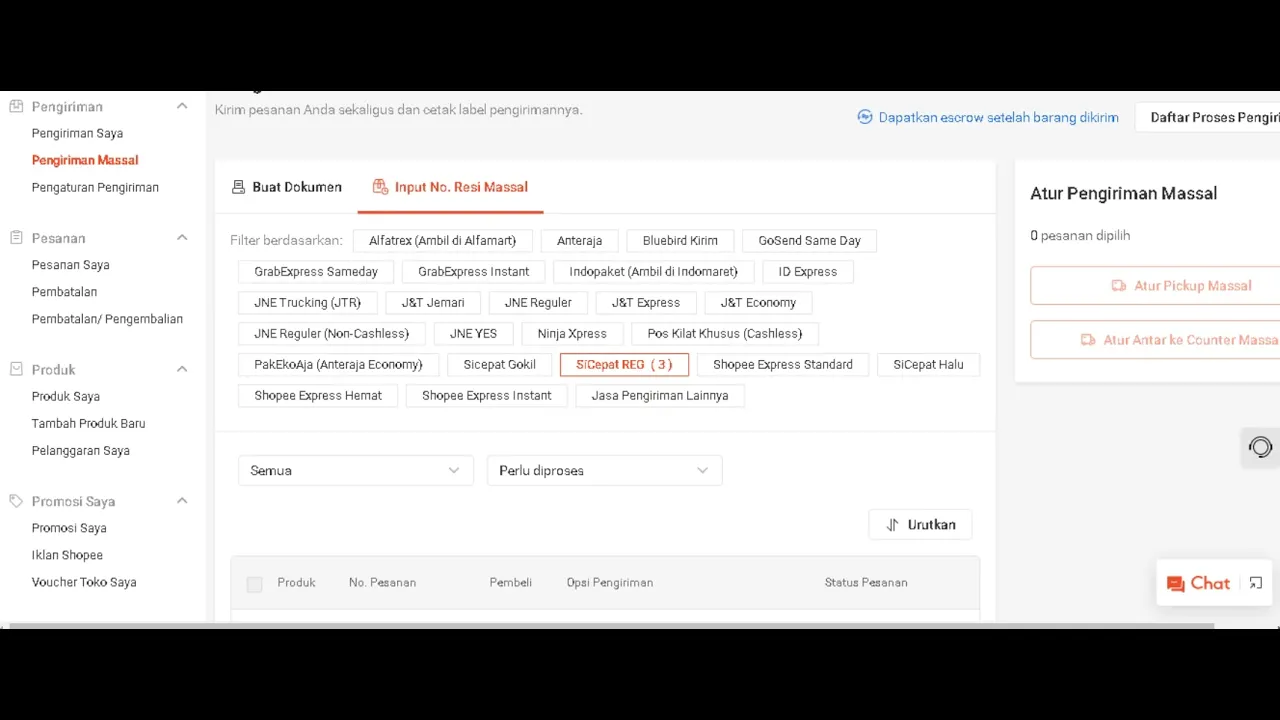Collapse the Pesanan sidebar section

[182, 238]
